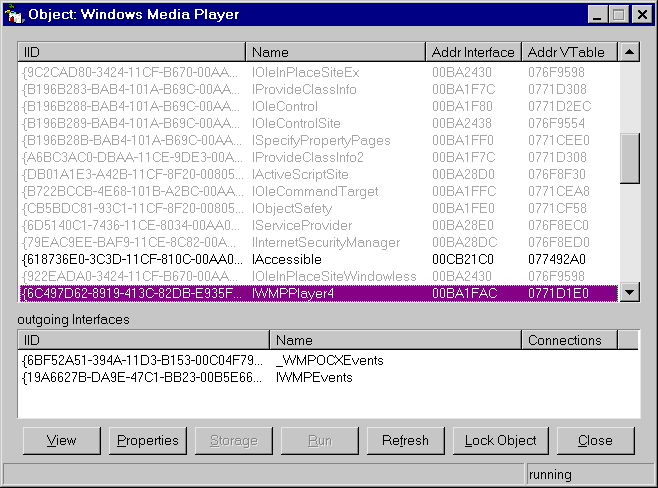The width and height of the screenshot is (658, 488).
Task: Click the Object window title bar icon
Action: pos(14,15)
